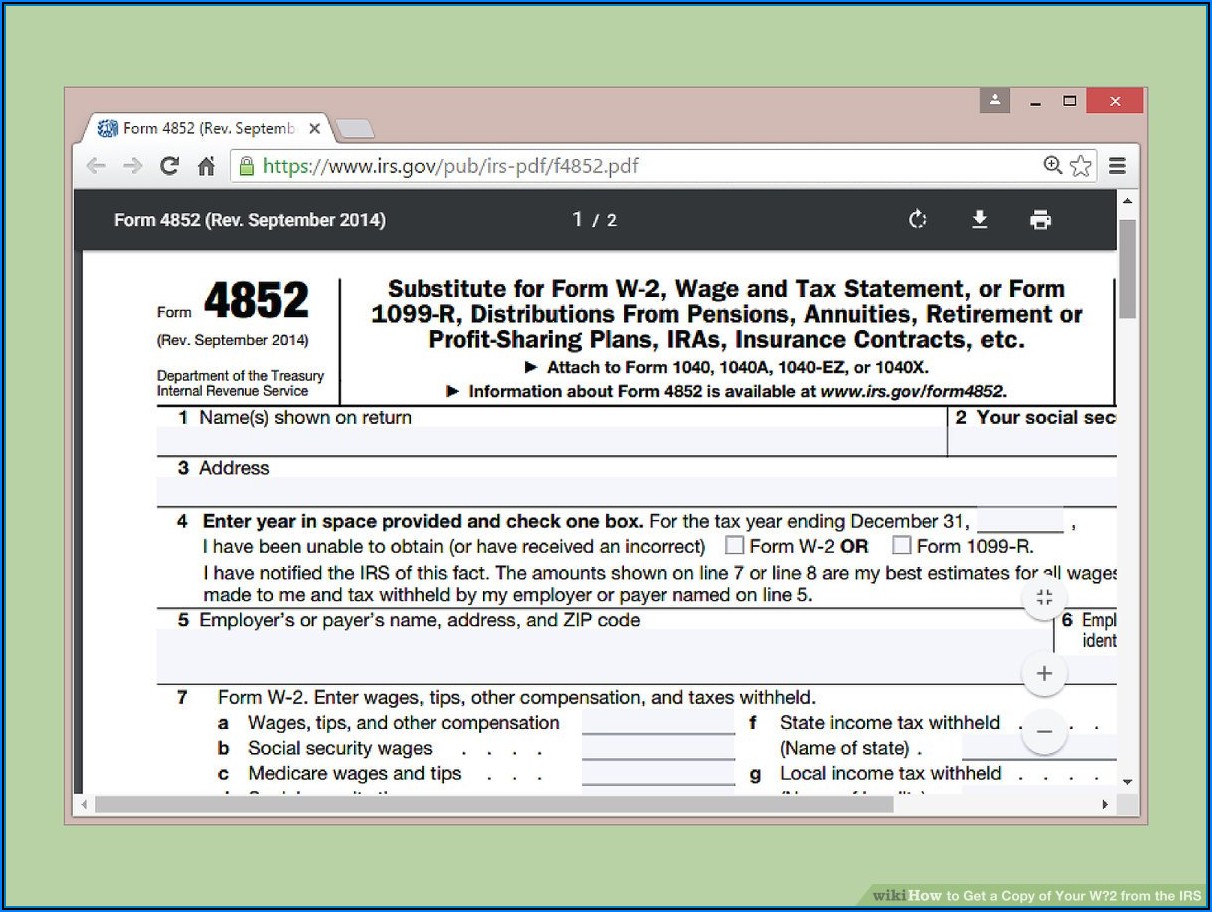Zoom in with the plus button
This screenshot has width=1212, height=912.
click(1044, 673)
